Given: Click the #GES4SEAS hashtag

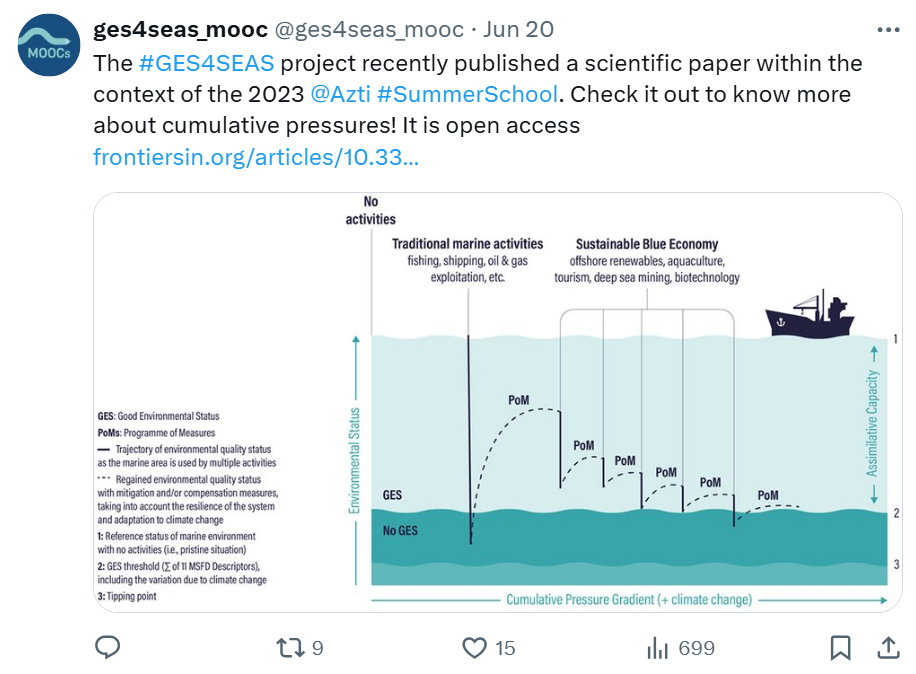Looking at the screenshot, I should click(x=206, y=63).
